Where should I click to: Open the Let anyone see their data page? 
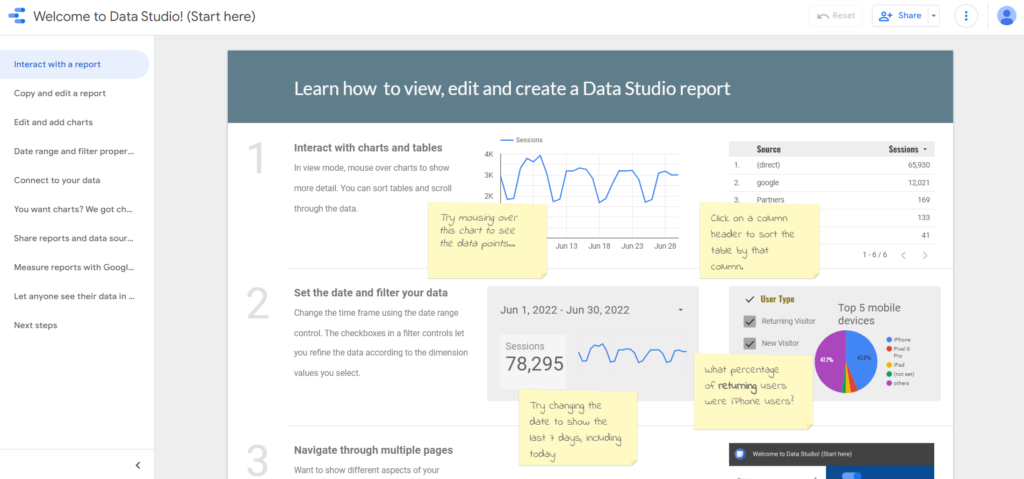point(74,296)
